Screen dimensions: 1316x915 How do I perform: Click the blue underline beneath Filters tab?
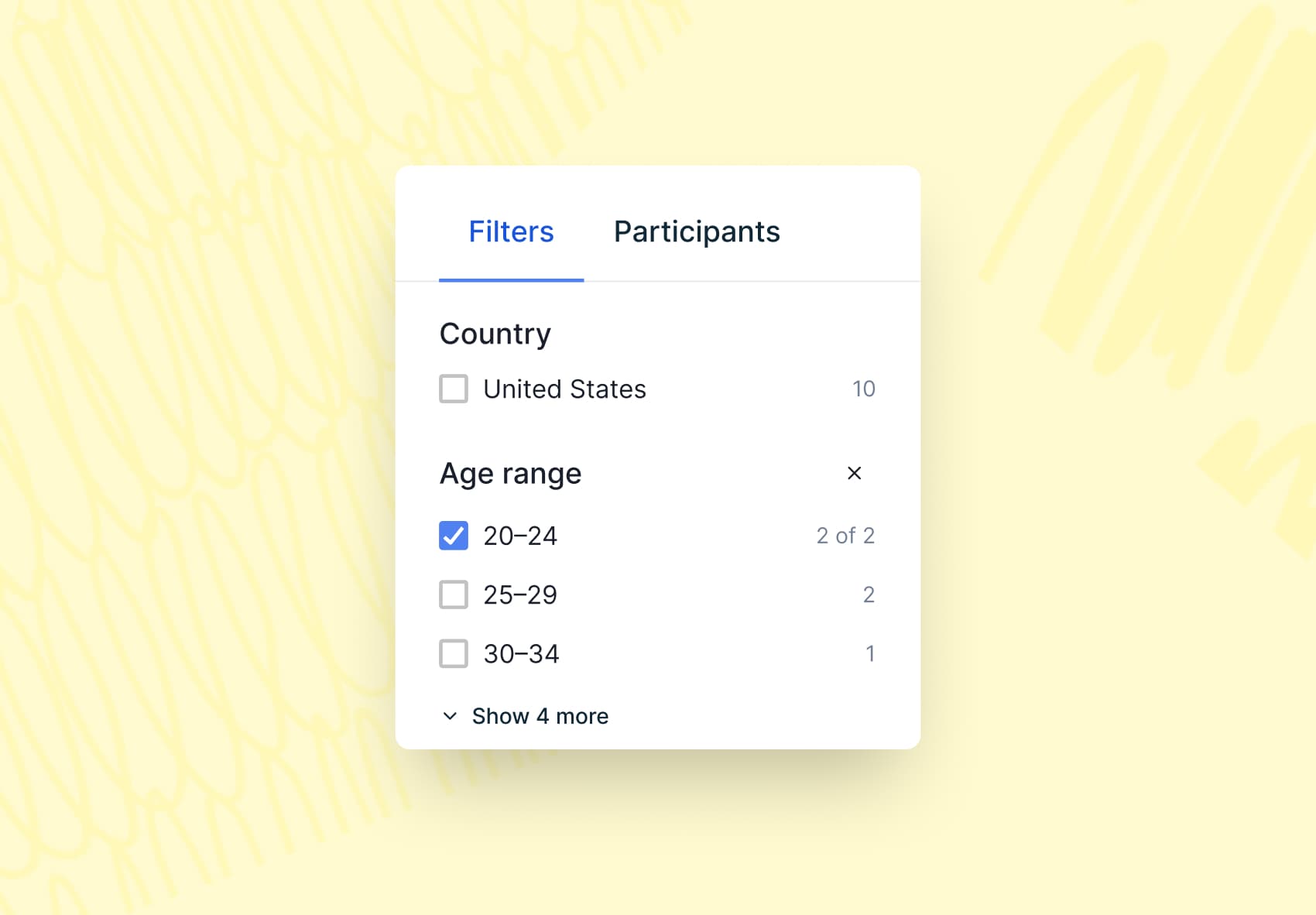click(x=511, y=279)
